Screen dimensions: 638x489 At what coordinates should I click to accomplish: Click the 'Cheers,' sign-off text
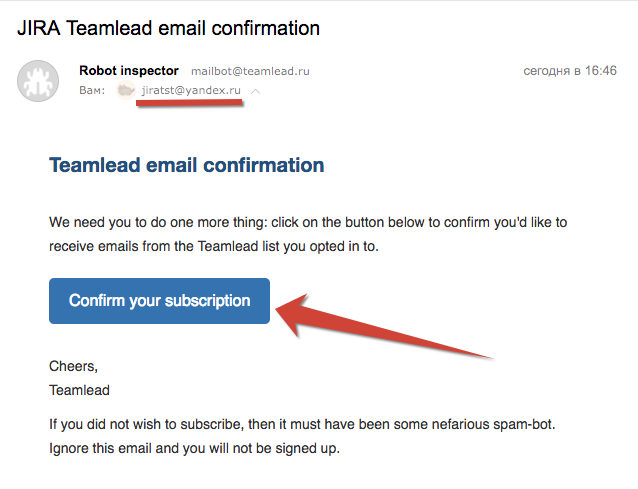coord(74,367)
